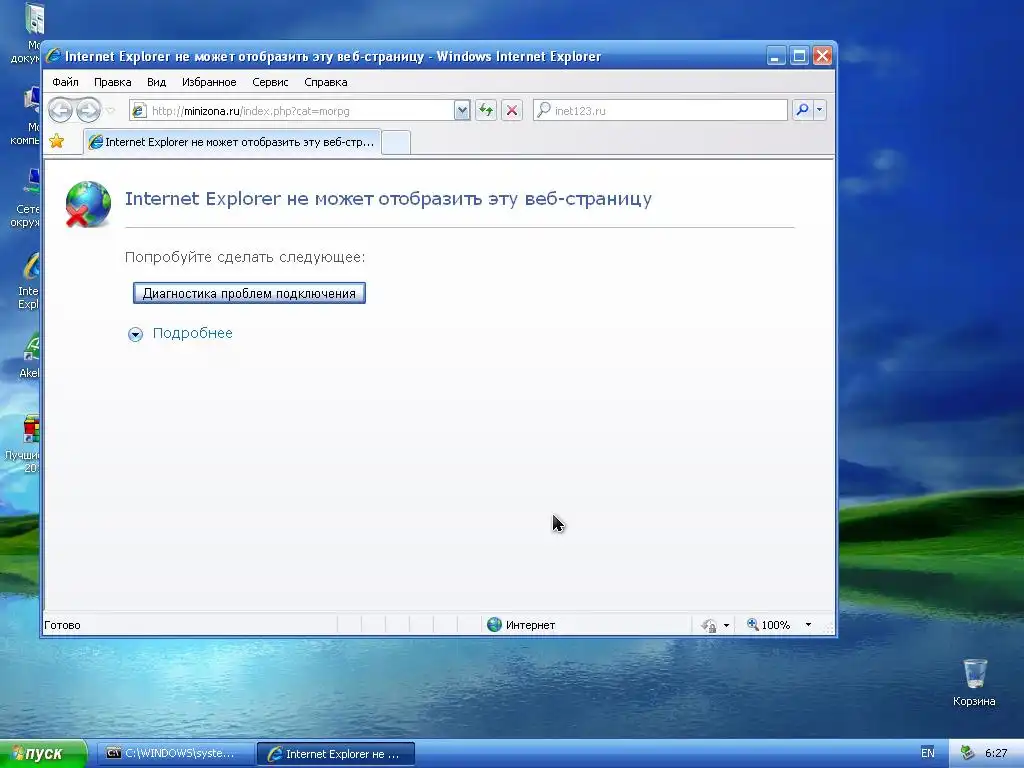
Task: Click the 6:27 taskbar clock
Action: point(996,753)
